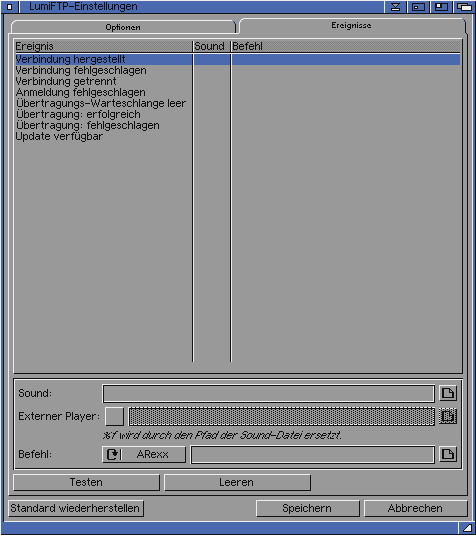Click the Ereignis column header
This screenshot has width=476, height=535.
(x=103, y=46)
